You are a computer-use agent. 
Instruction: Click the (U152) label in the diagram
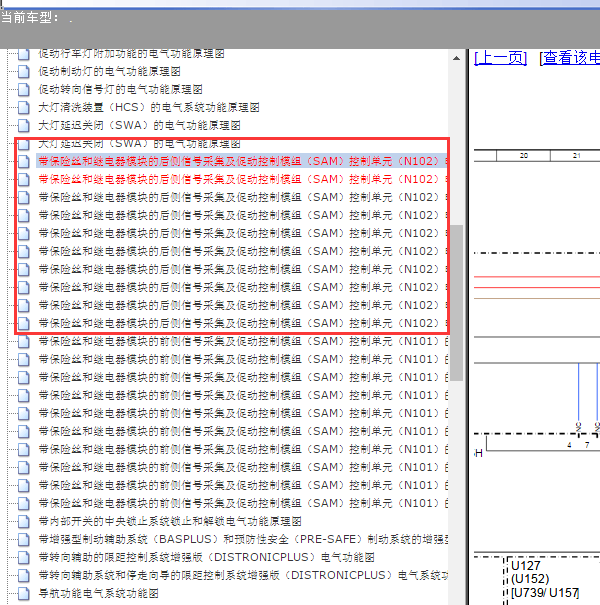530,579
